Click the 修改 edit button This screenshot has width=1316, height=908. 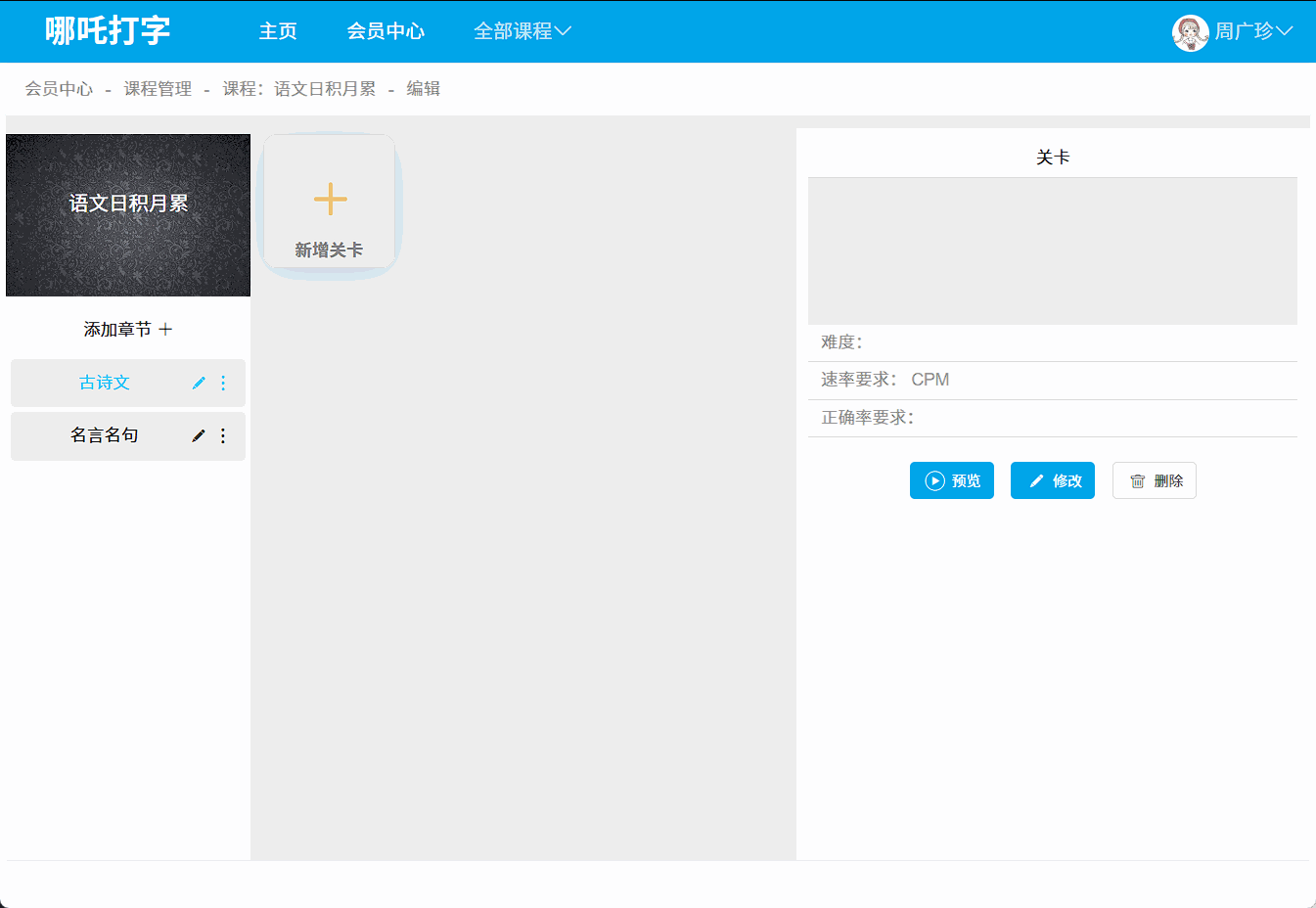coord(1053,480)
